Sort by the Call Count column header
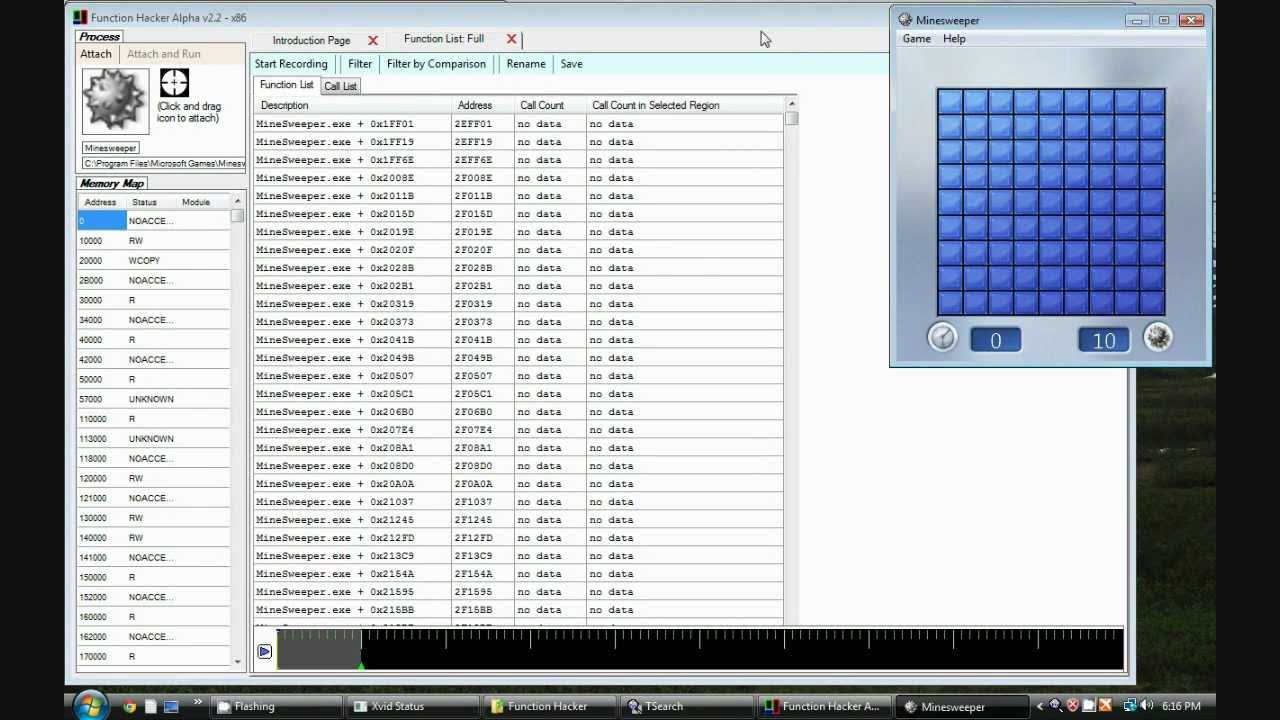 tap(549, 105)
